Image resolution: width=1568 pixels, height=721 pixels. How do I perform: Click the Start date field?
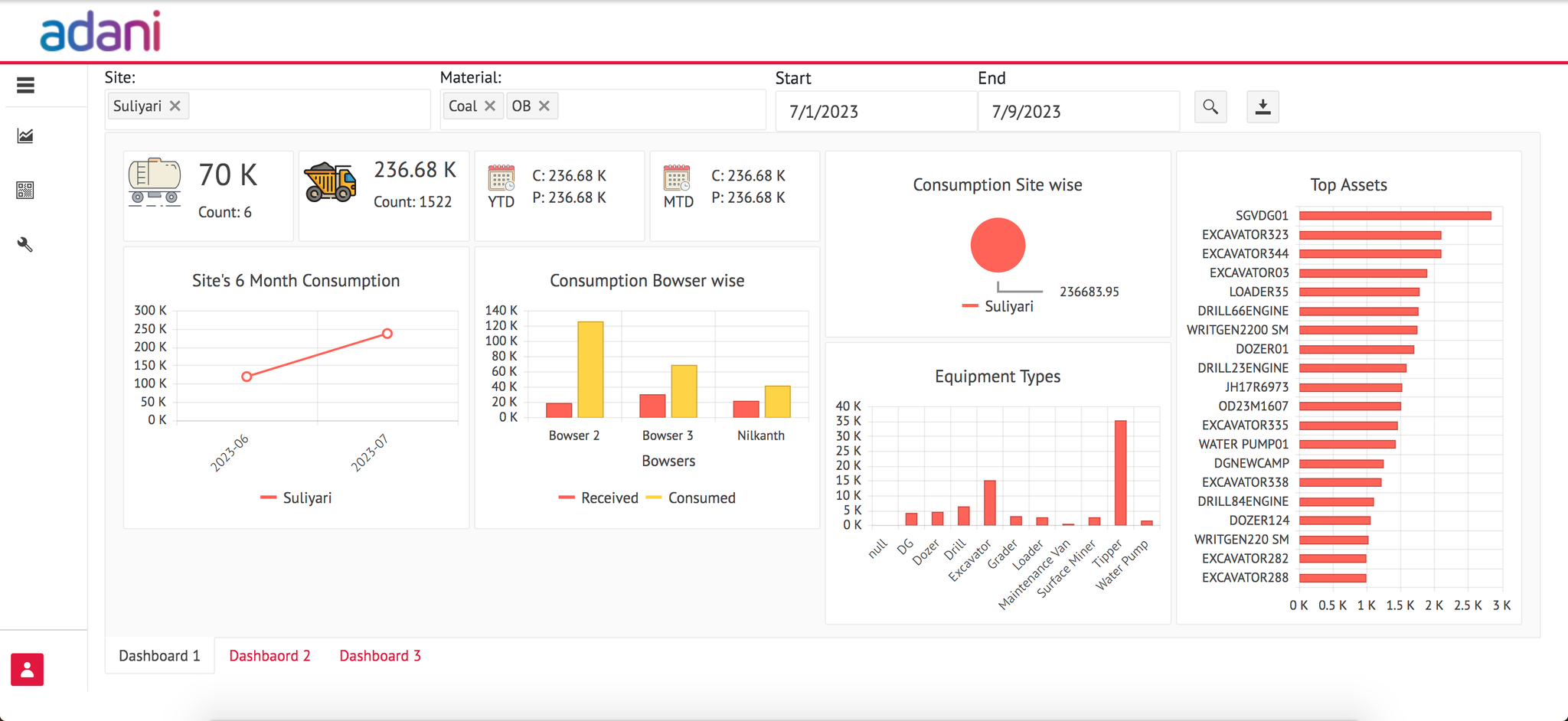[x=876, y=111]
